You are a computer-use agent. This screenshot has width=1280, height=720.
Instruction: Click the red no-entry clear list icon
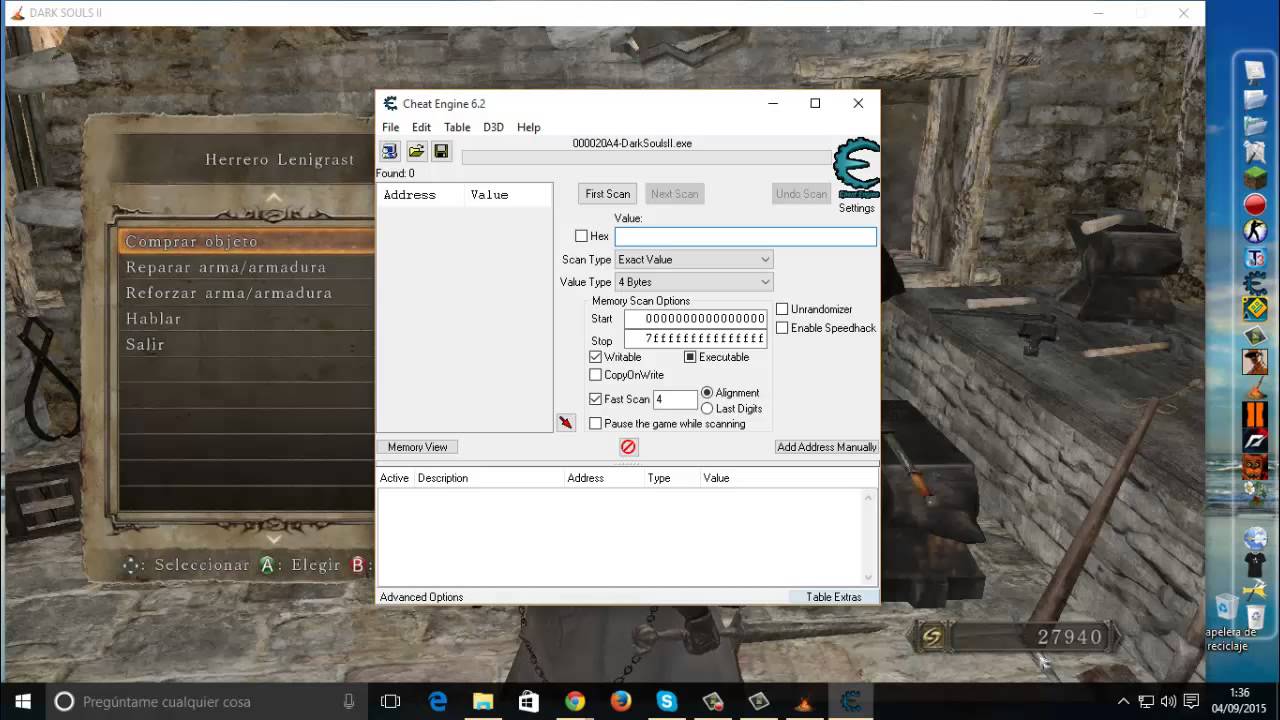tap(628, 447)
